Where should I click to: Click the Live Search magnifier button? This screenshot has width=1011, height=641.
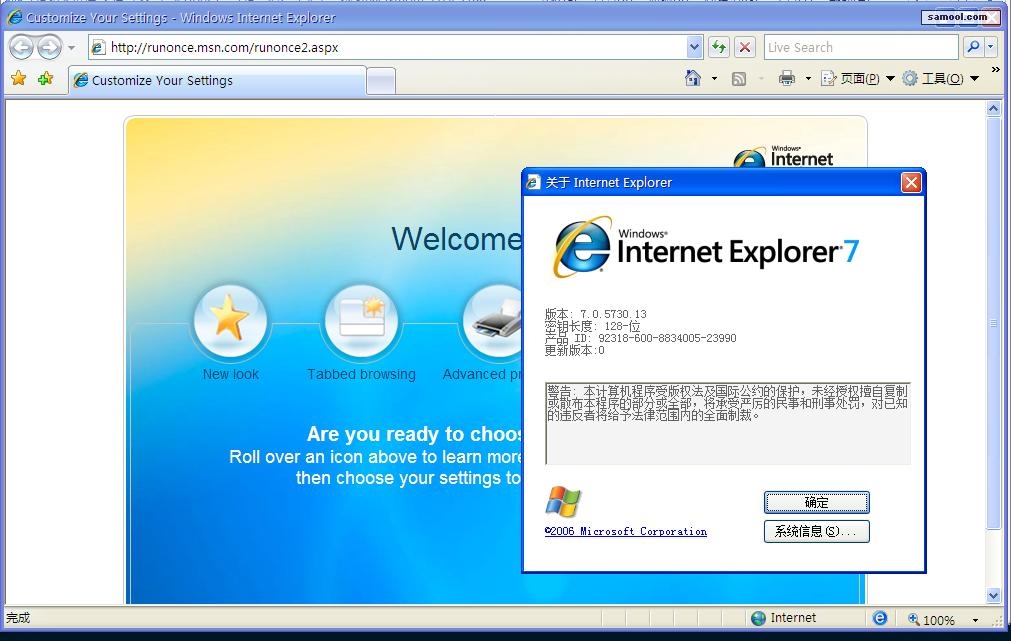pyautogui.click(x=972, y=47)
